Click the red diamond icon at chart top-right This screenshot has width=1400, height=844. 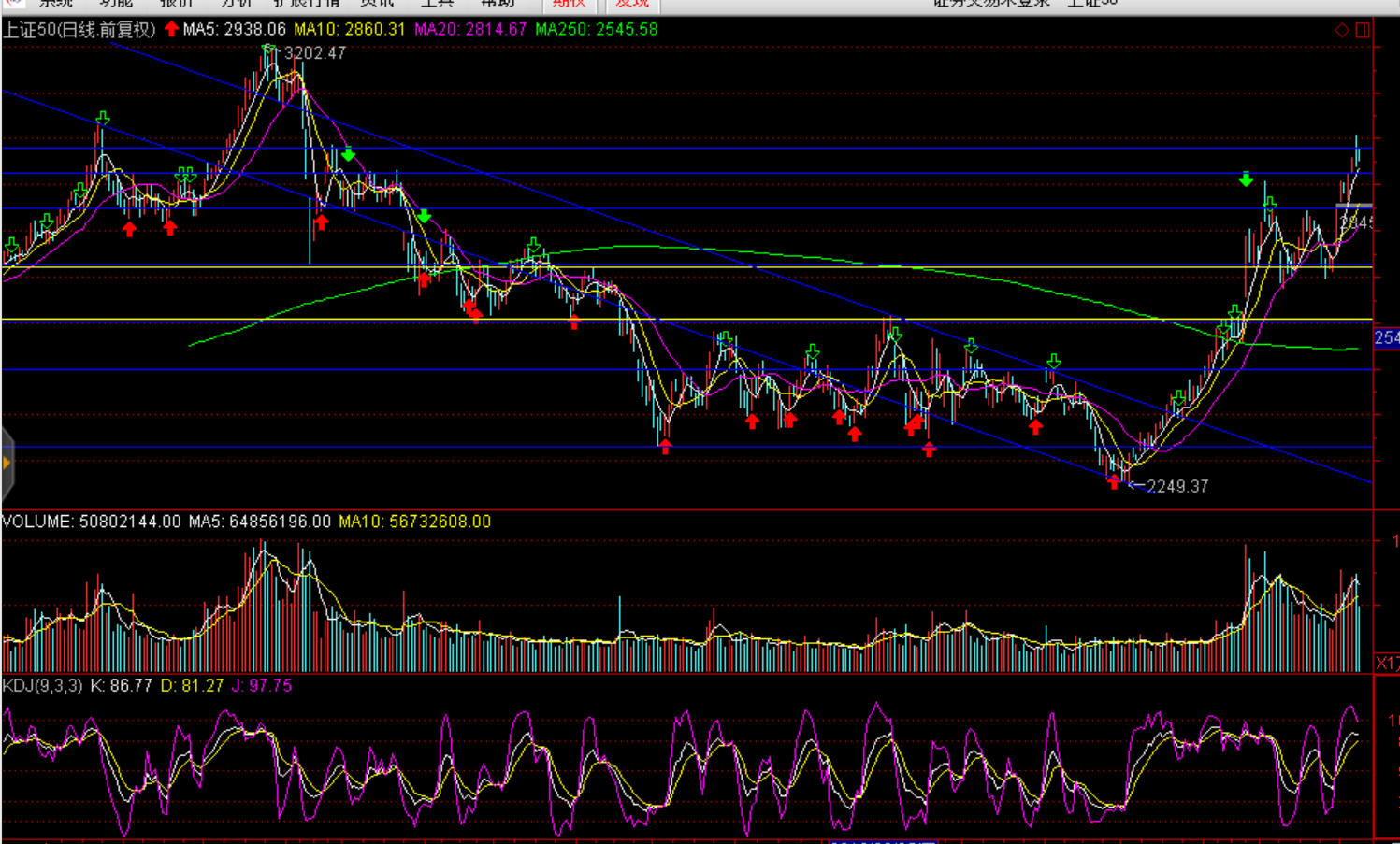1342,31
